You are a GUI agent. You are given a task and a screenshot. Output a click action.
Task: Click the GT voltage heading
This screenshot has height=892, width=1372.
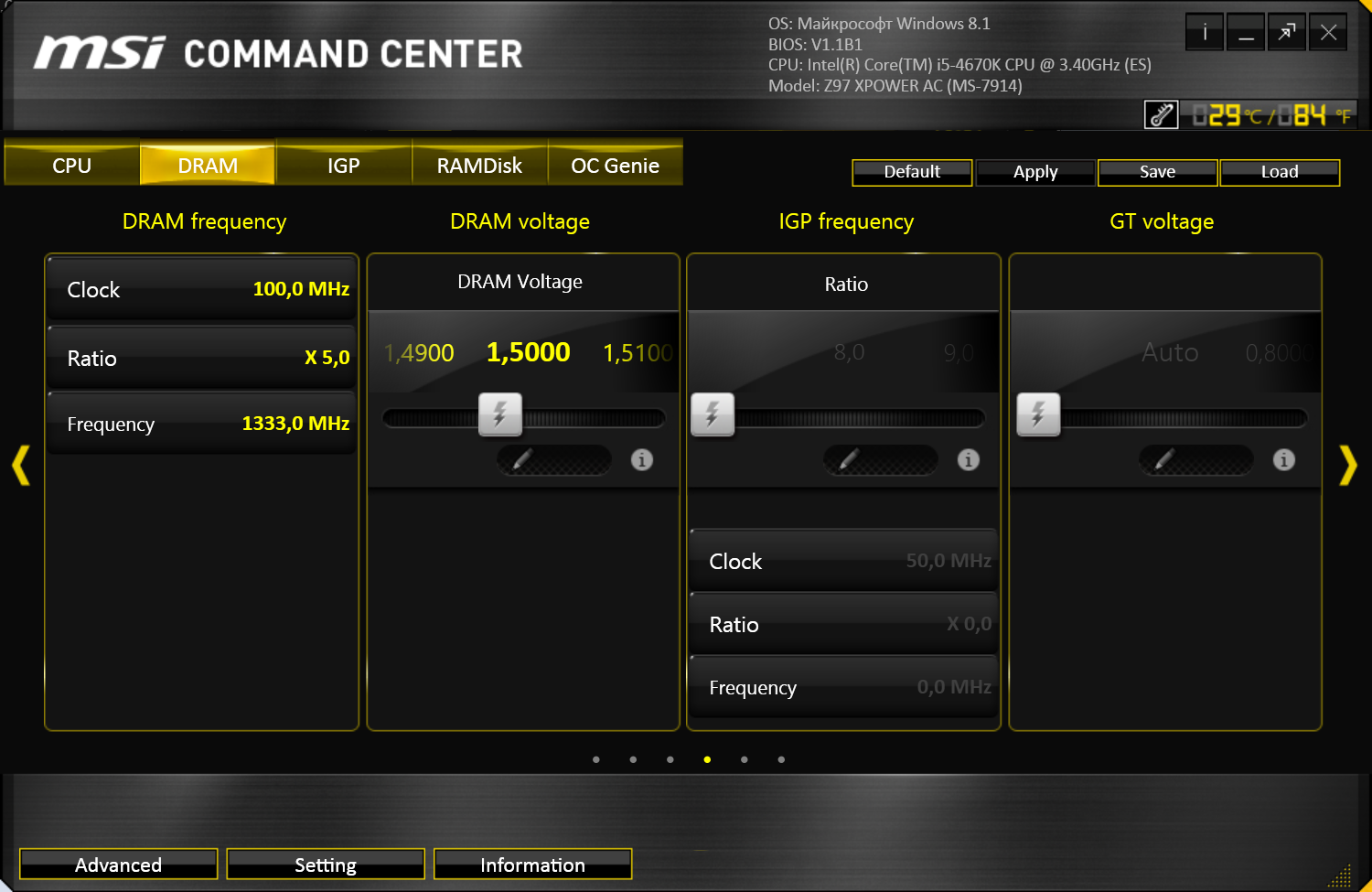(1162, 221)
